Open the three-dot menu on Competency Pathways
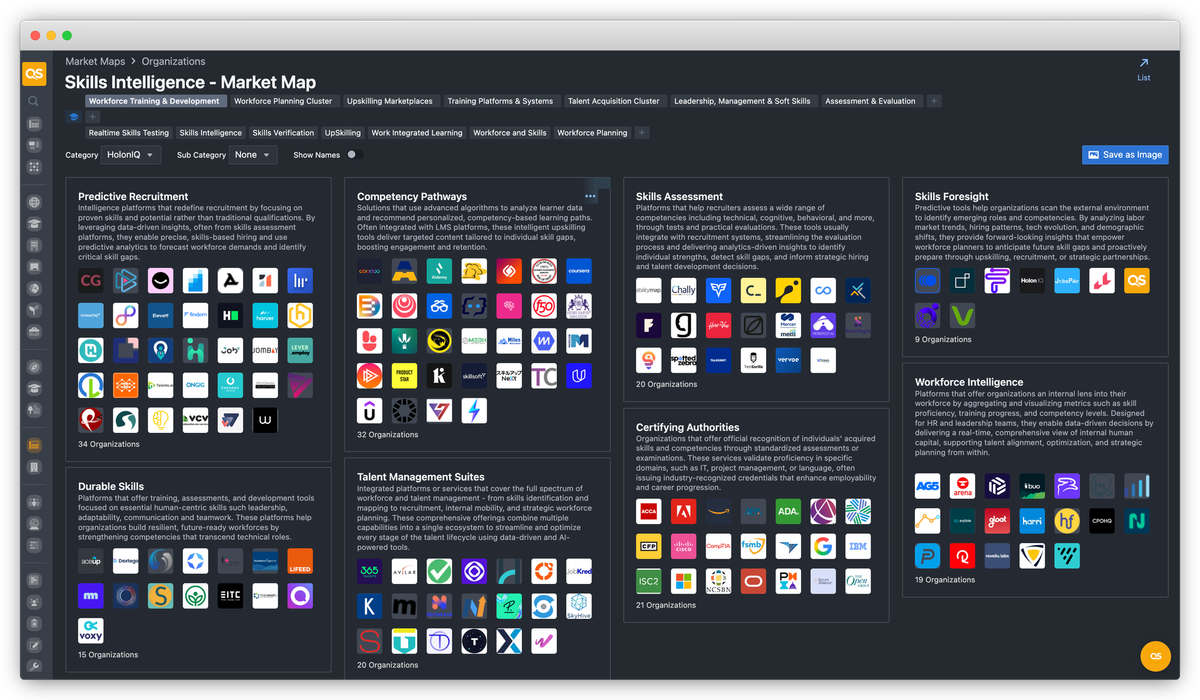 591,197
